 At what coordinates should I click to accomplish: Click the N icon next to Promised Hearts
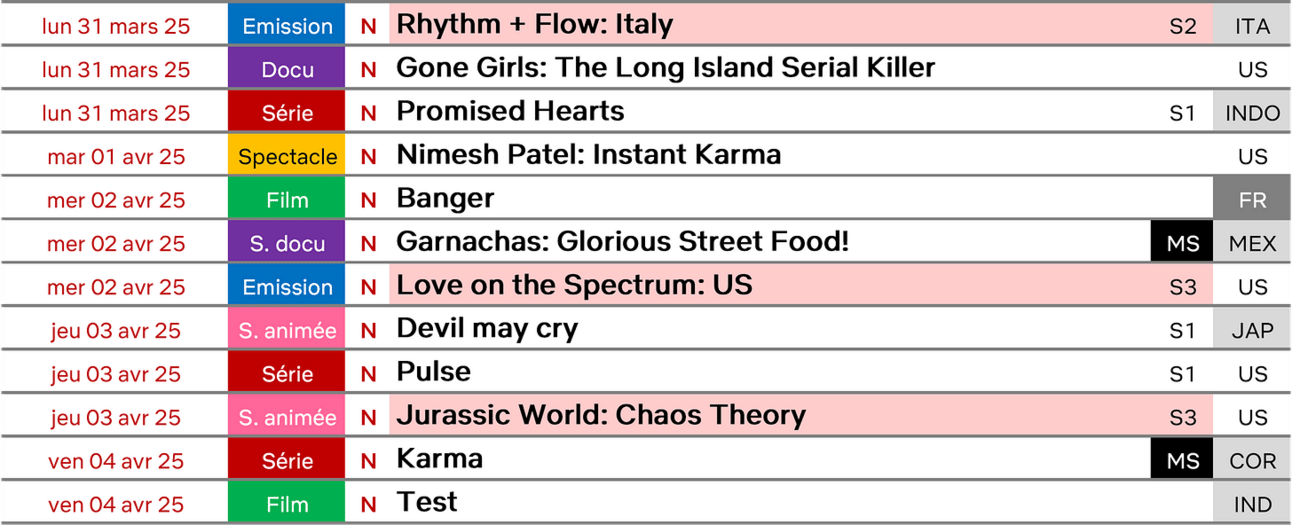pos(369,113)
